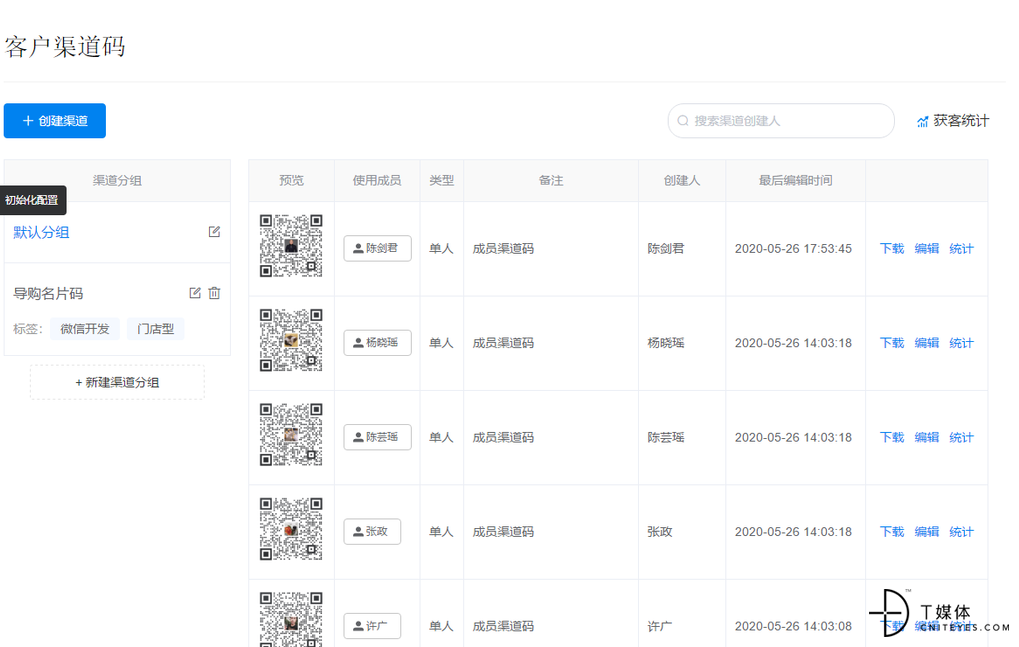Edit the 导购名片码 group via pencil icon
Image resolution: width=1019 pixels, height=647 pixels.
[195, 293]
